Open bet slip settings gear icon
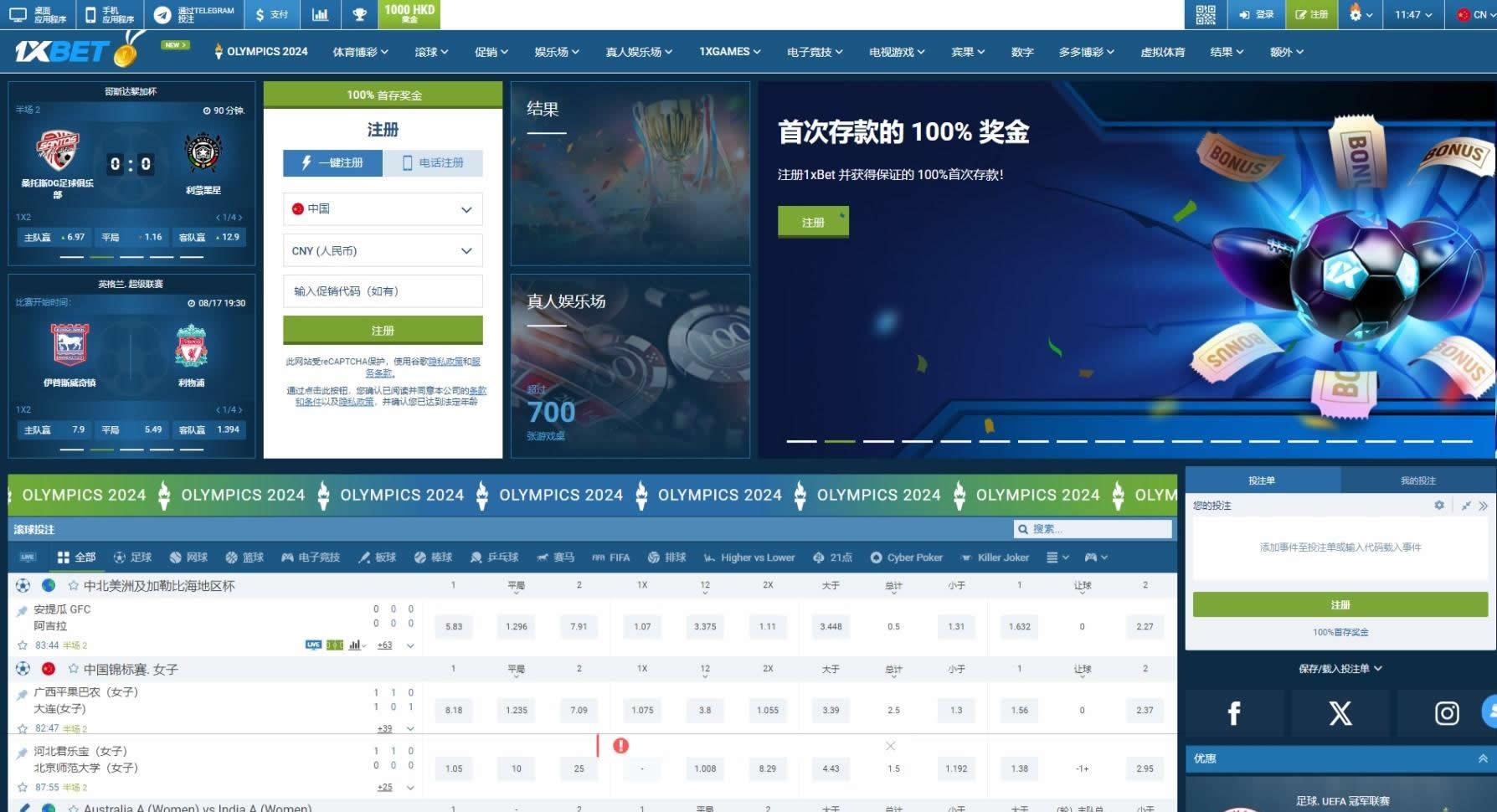 pyautogui.click(x=1439, y=505)
